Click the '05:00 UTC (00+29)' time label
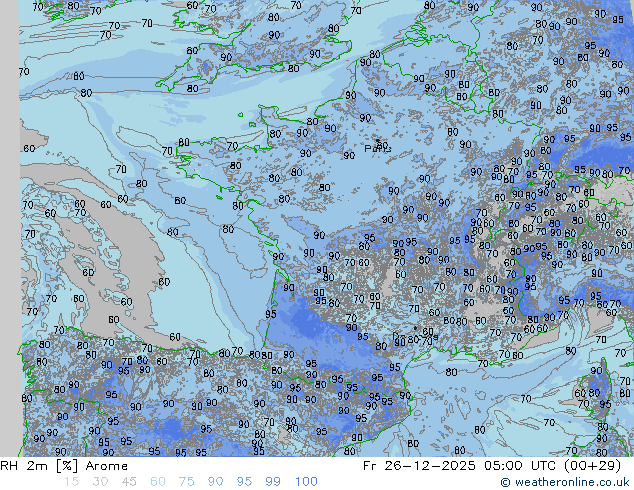Screen dimensions: 634x490 click(552, 466)
